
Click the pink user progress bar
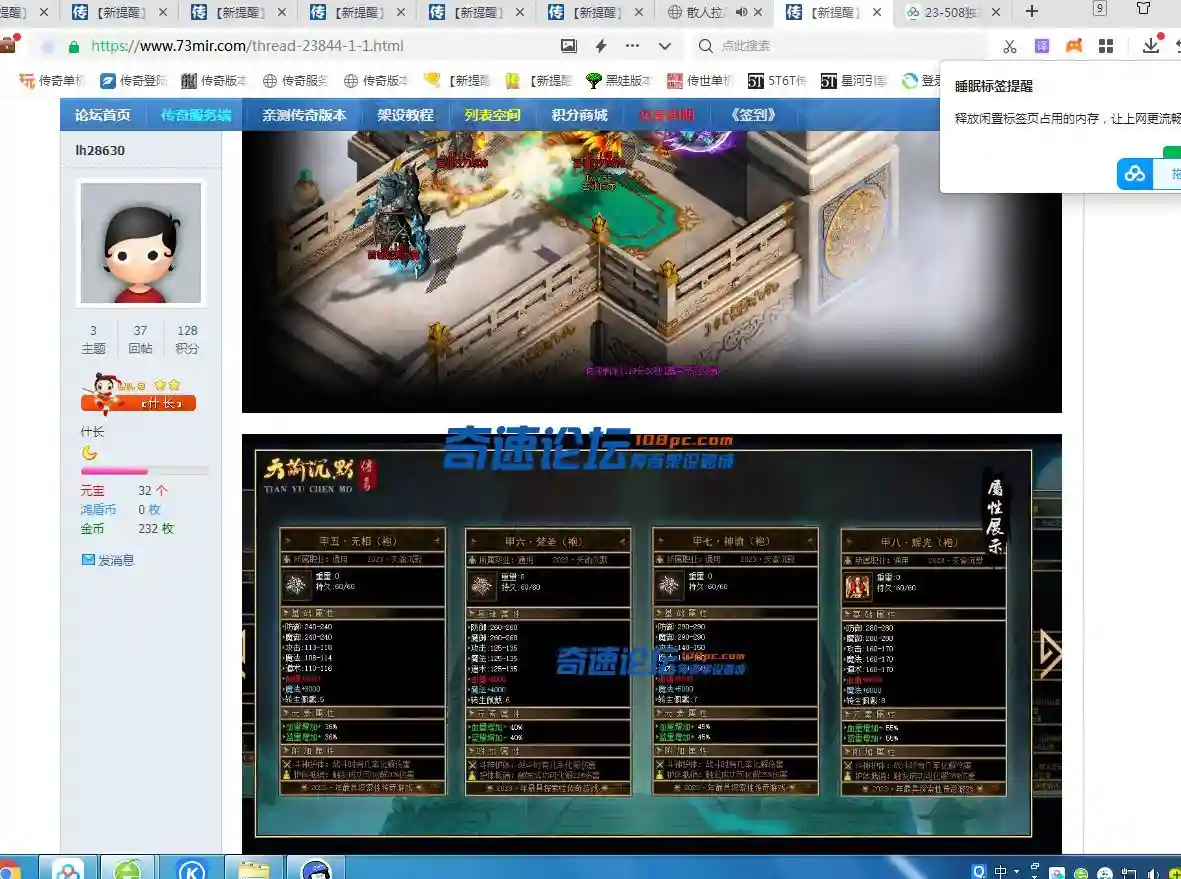pyautogui.click(x=145, y=472)
